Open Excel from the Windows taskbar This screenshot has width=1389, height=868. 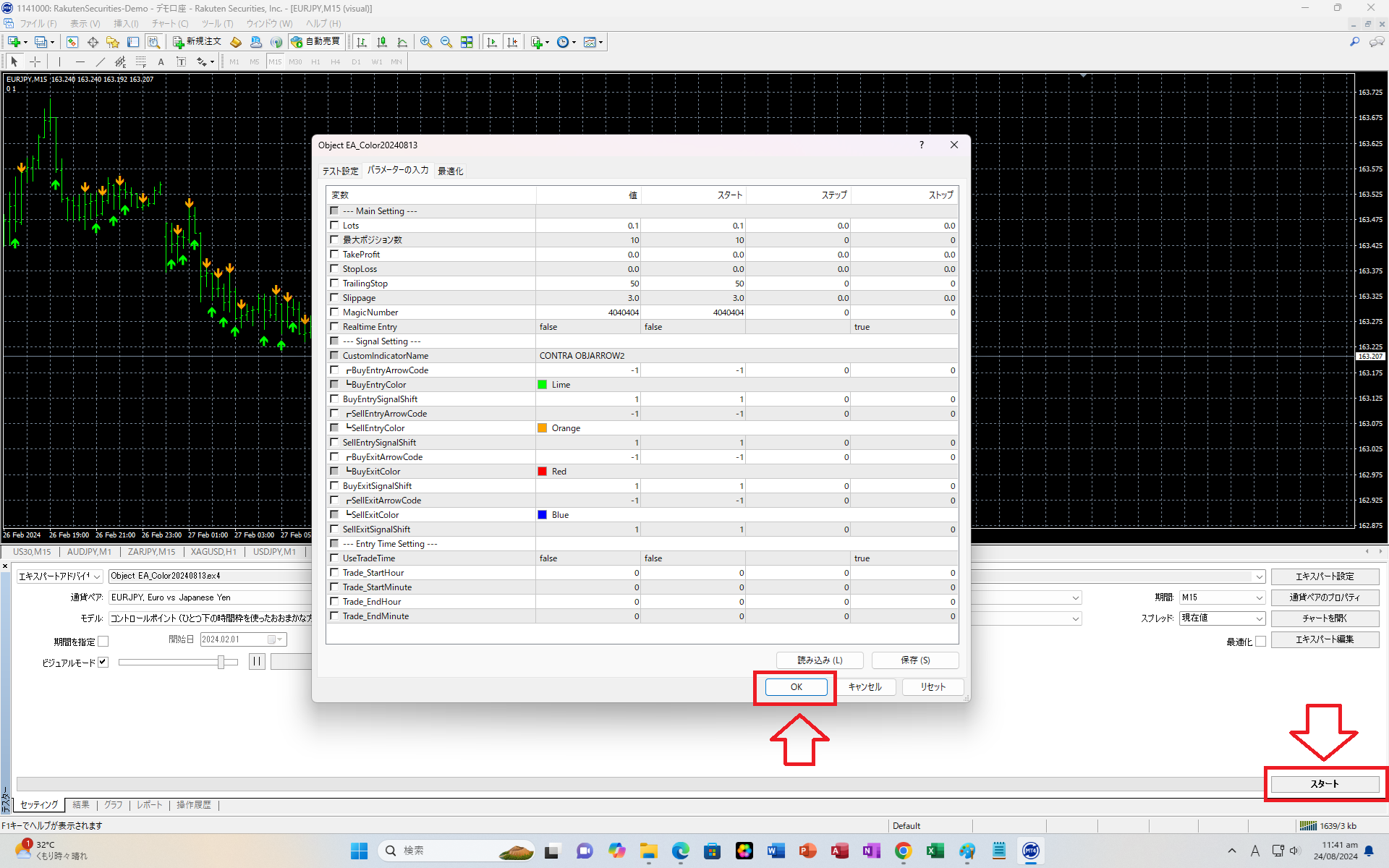pos(935,851)
